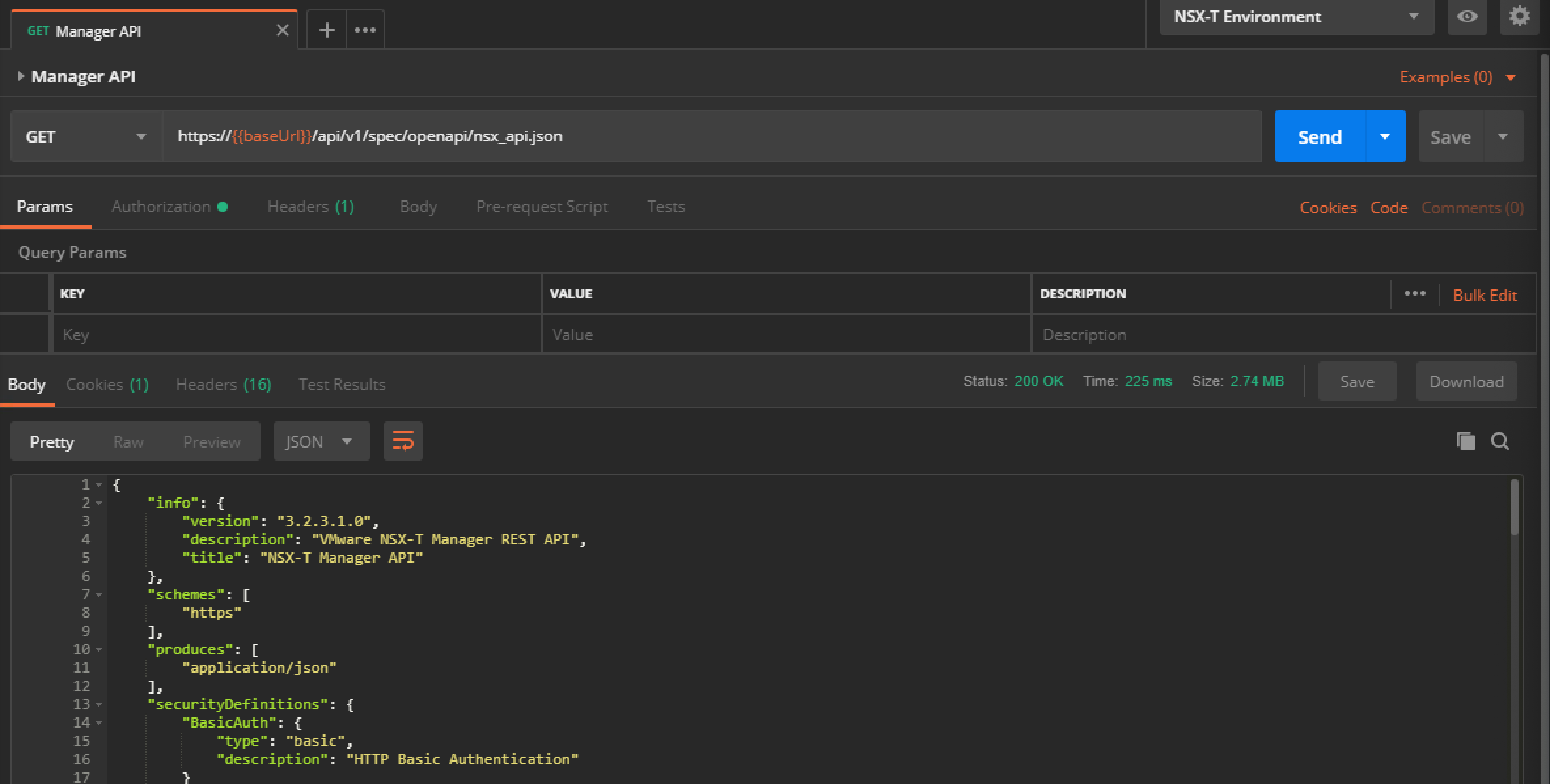This screenshot has width=1550, height=784.
Task: Search within response using magnifier icon
Action: pos(1500,441)
